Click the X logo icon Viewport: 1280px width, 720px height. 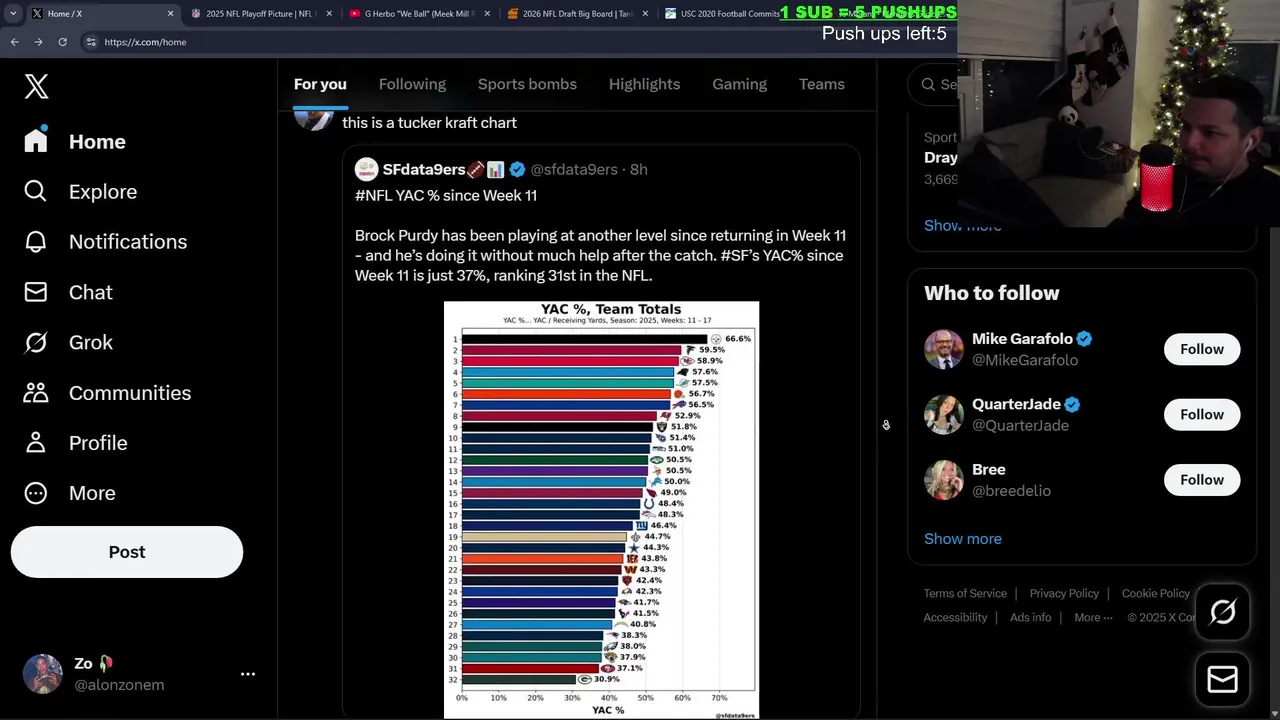point(36,86)
